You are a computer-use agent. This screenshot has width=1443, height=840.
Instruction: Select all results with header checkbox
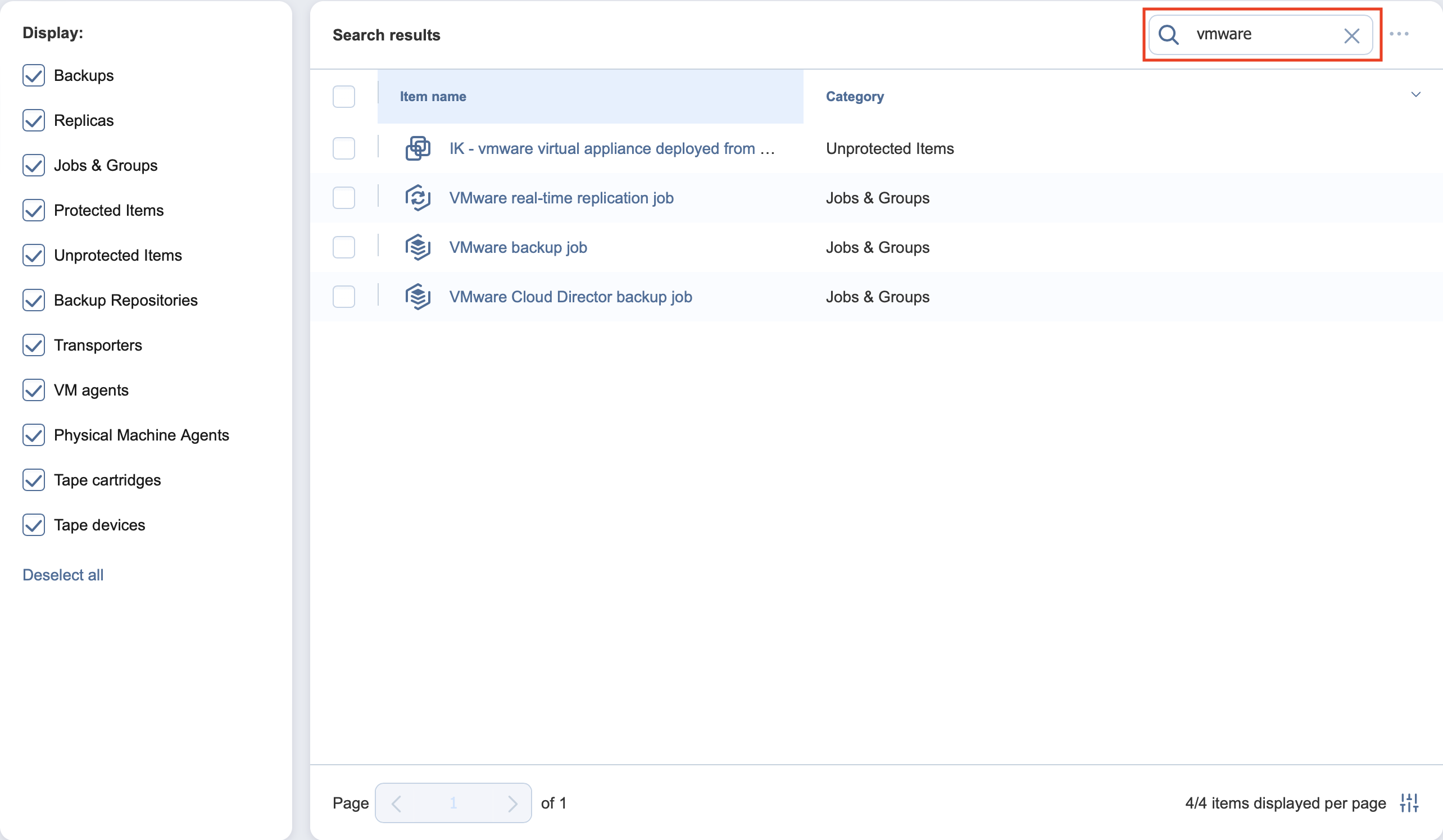pyautogui.click(x=343, y=96)
